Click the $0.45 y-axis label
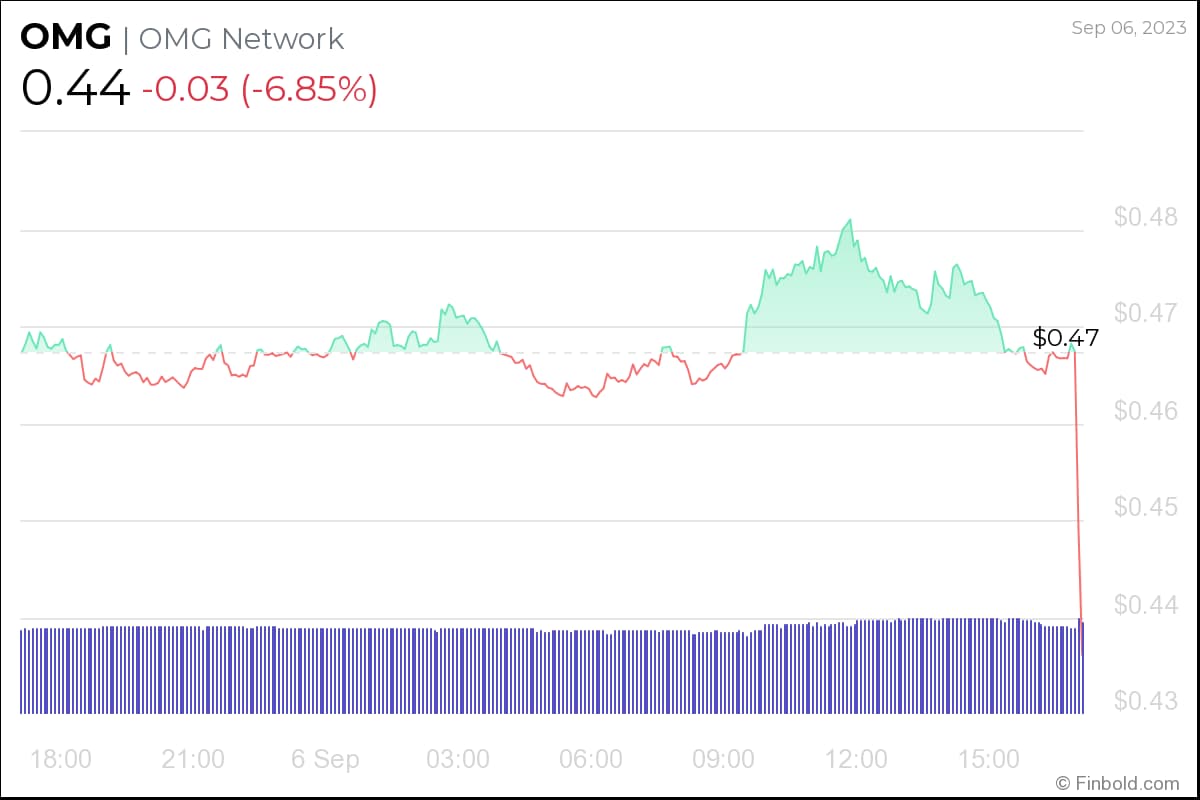Image resolution: width=1200 pixels, height=800 pixels. point(1146,507)
